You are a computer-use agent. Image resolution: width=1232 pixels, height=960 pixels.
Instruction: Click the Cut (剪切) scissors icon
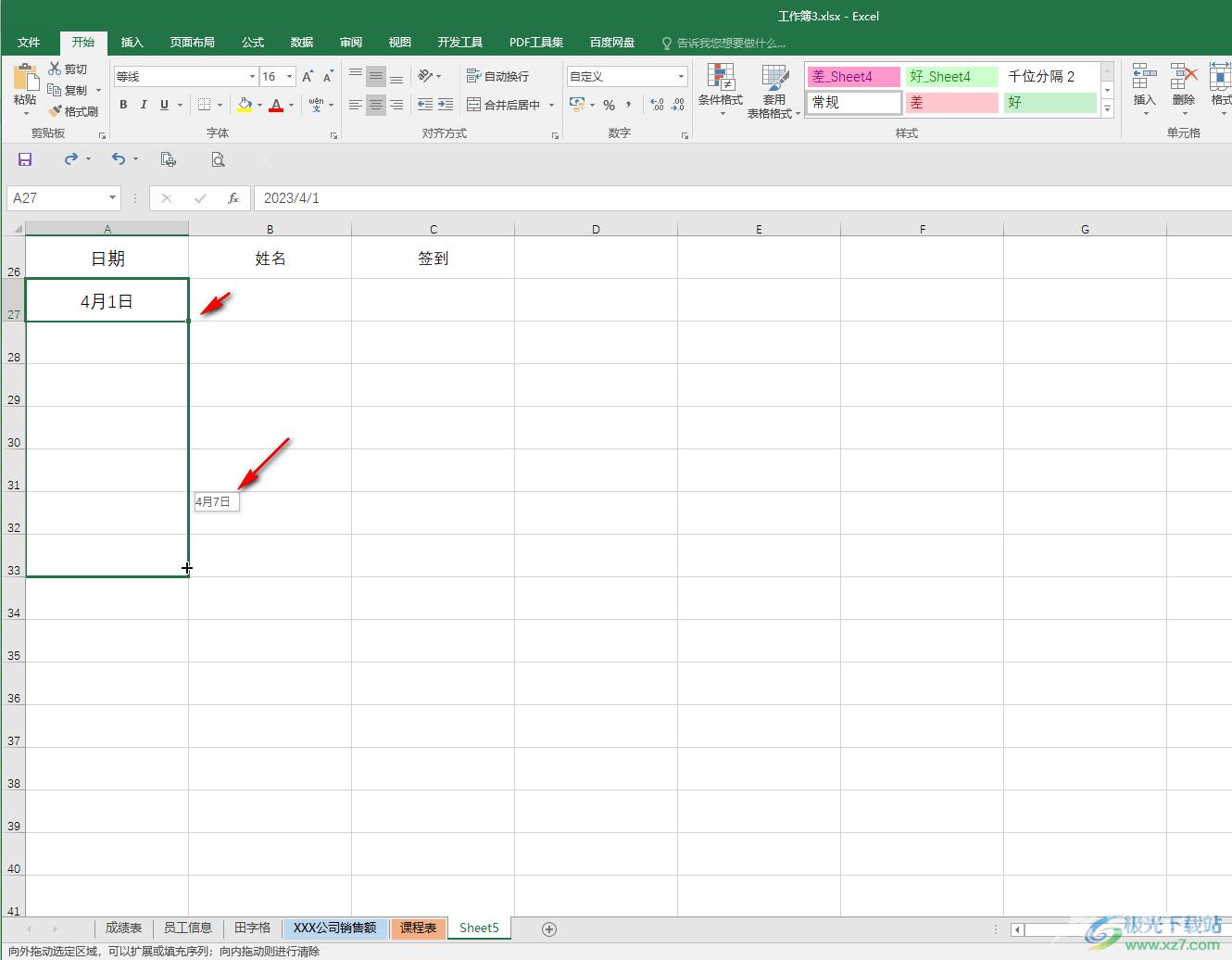pos(55,69)
